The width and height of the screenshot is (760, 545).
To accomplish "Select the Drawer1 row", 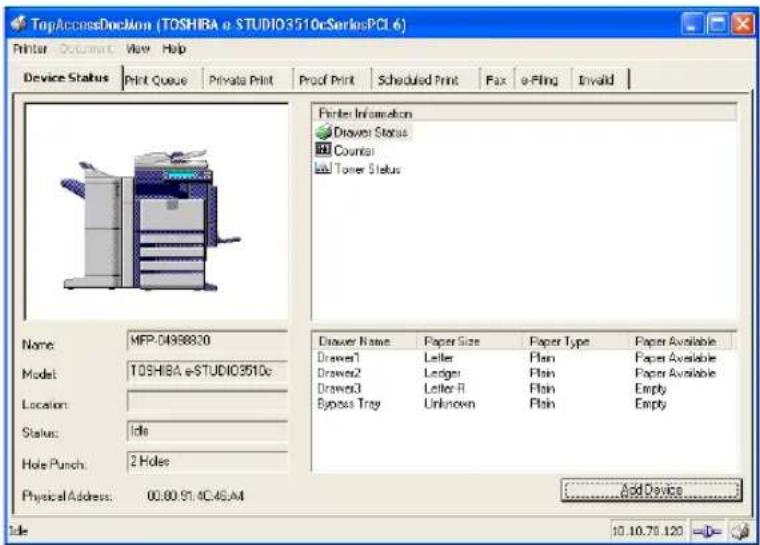I will [523, 358].
